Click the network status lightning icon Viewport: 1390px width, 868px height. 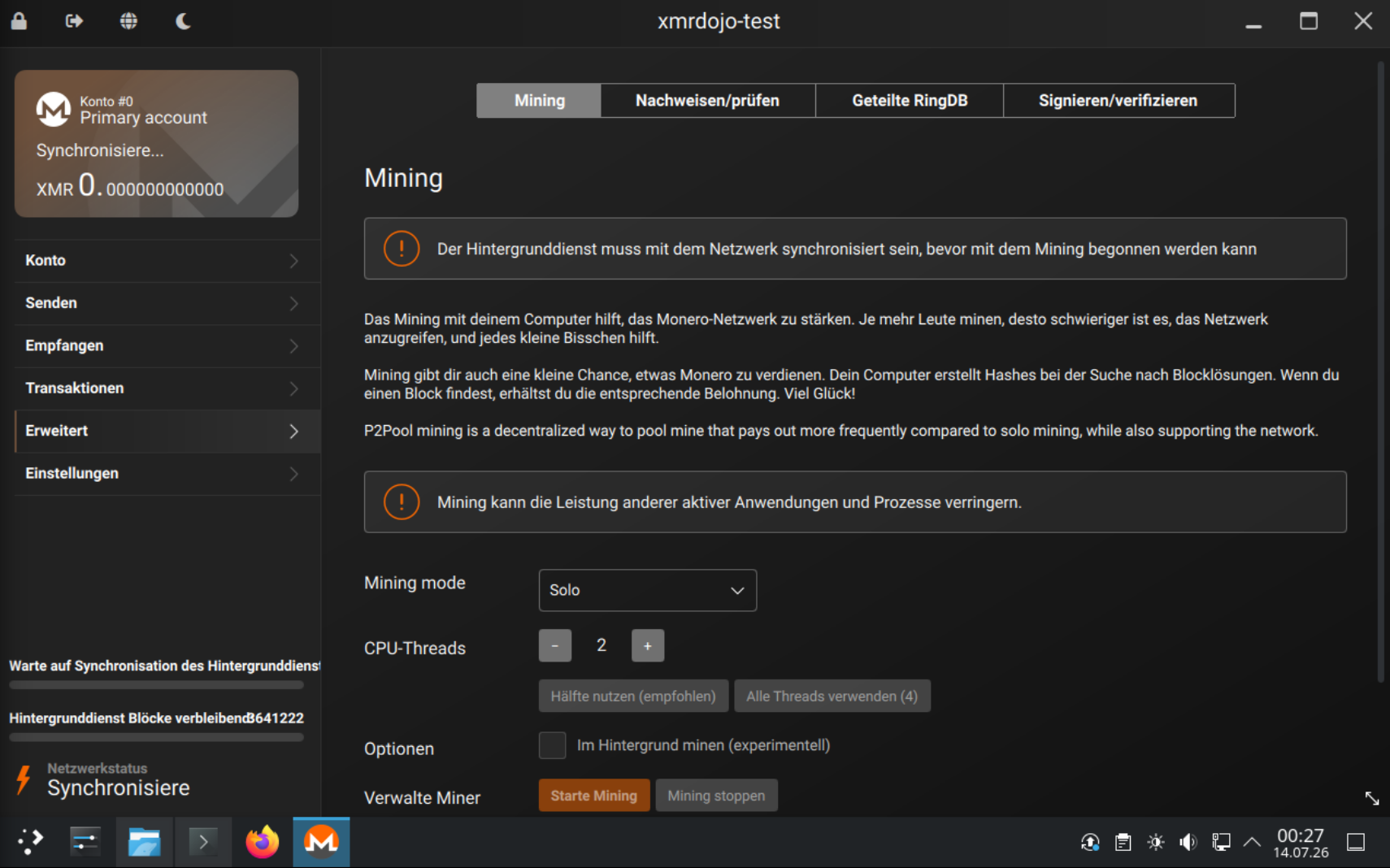point(24,779)
